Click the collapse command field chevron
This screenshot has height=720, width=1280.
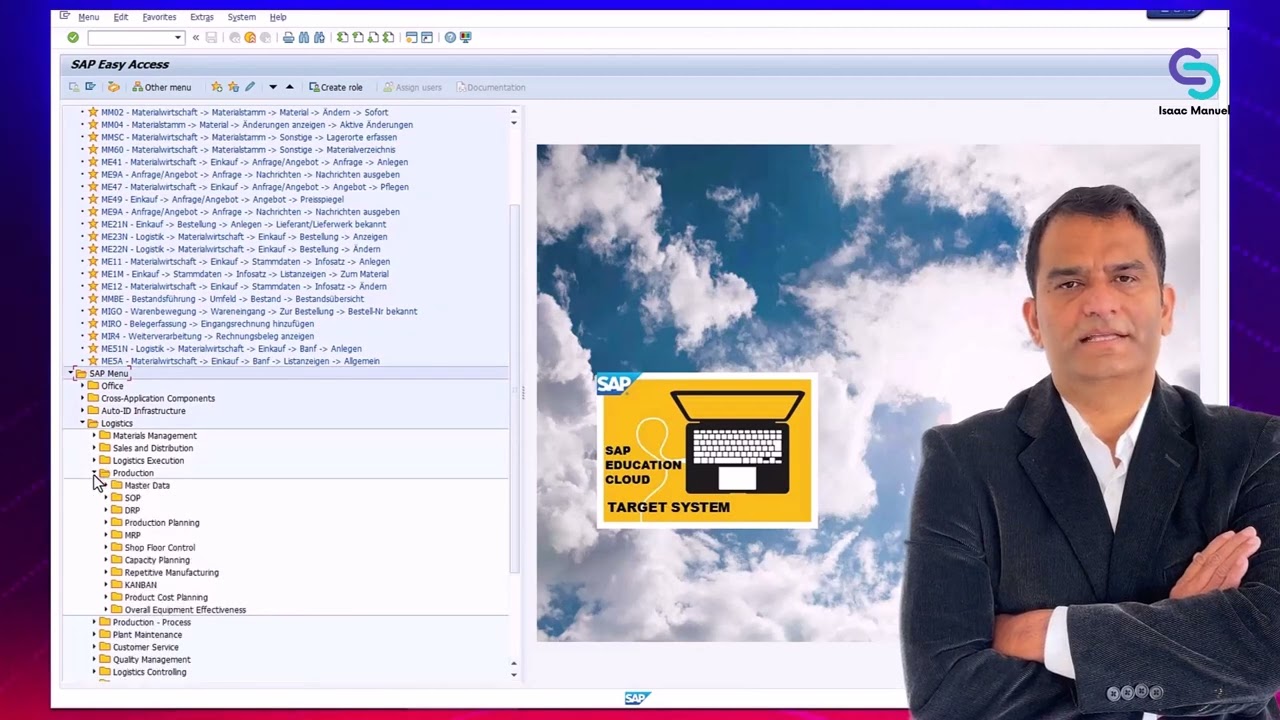pyautogui.click(x=196, y=38)
